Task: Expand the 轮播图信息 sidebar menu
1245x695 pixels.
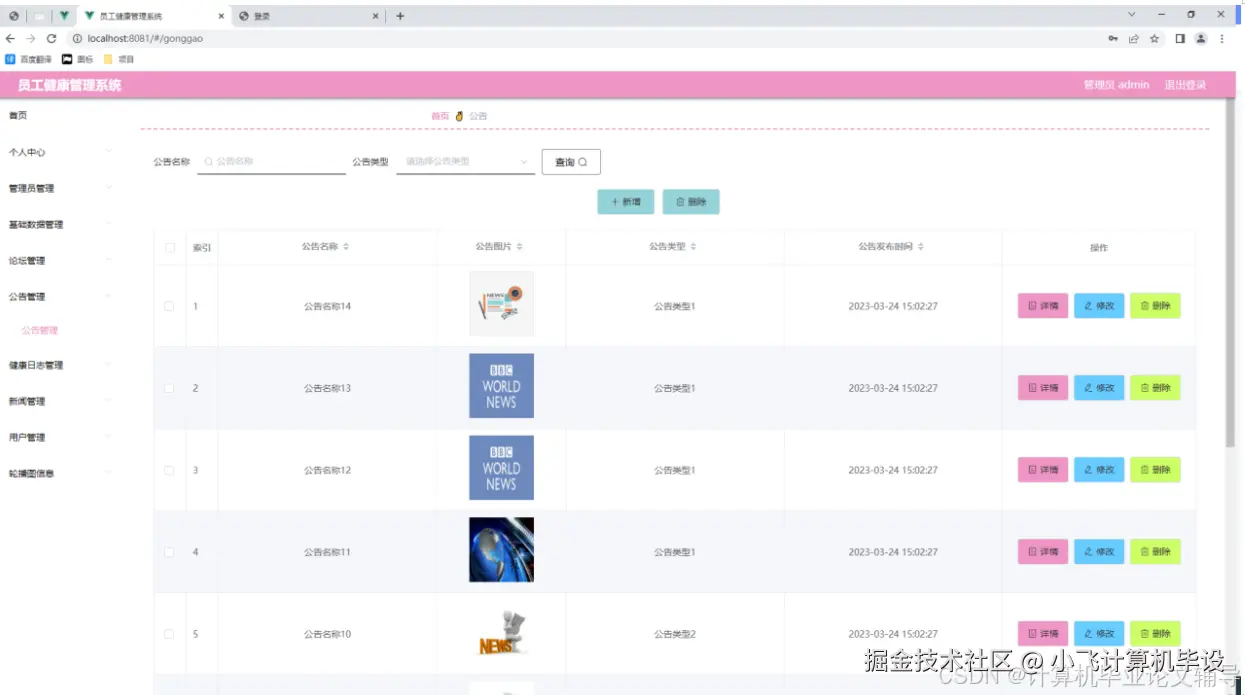Action: [x=60, y=473]
